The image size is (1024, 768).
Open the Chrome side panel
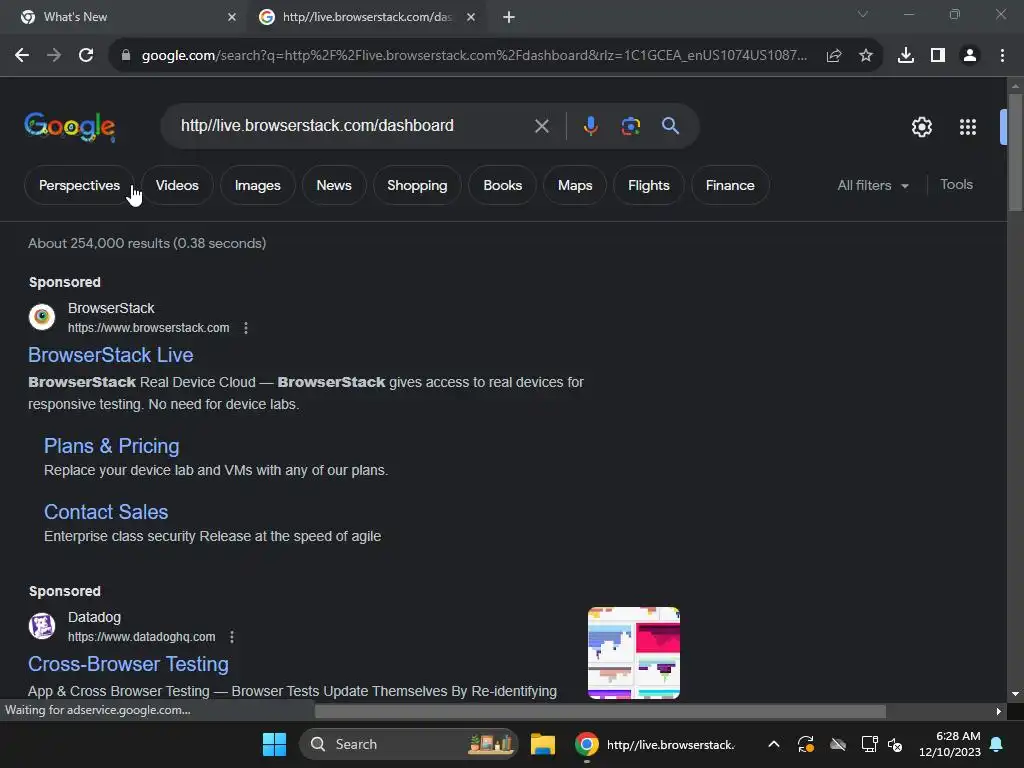[x=937, y=56]
